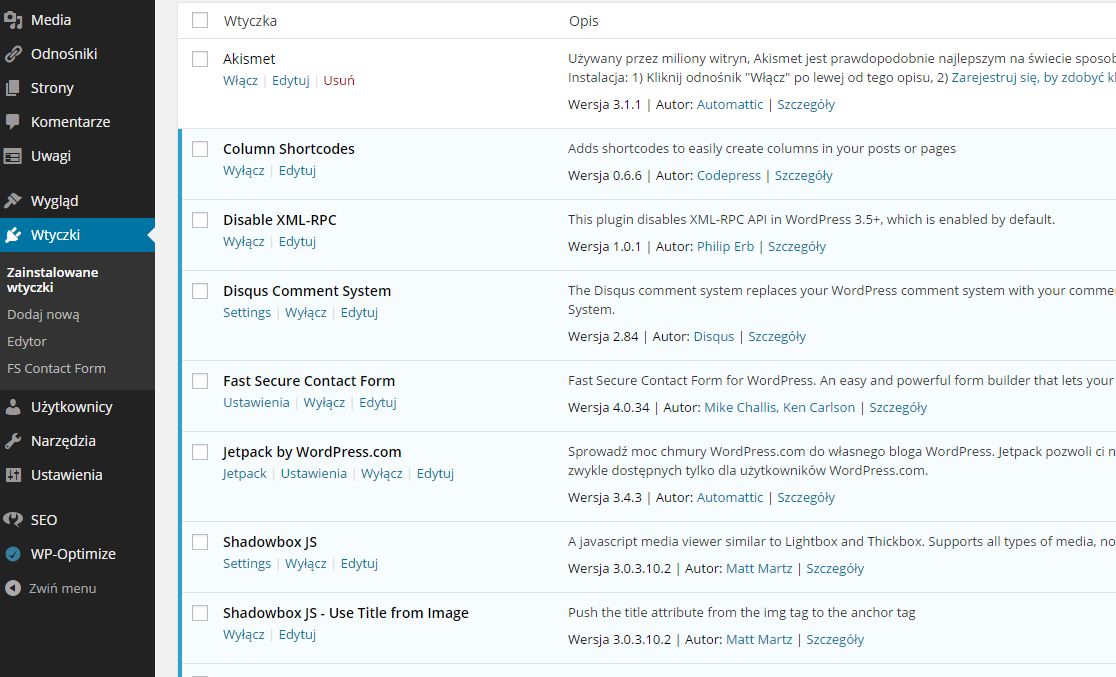Image resolution: width=1116 pixels, height=677 pixels.
Task: Open the Mike Challis, Ken Carlson author link
Action: pos(779,408)
